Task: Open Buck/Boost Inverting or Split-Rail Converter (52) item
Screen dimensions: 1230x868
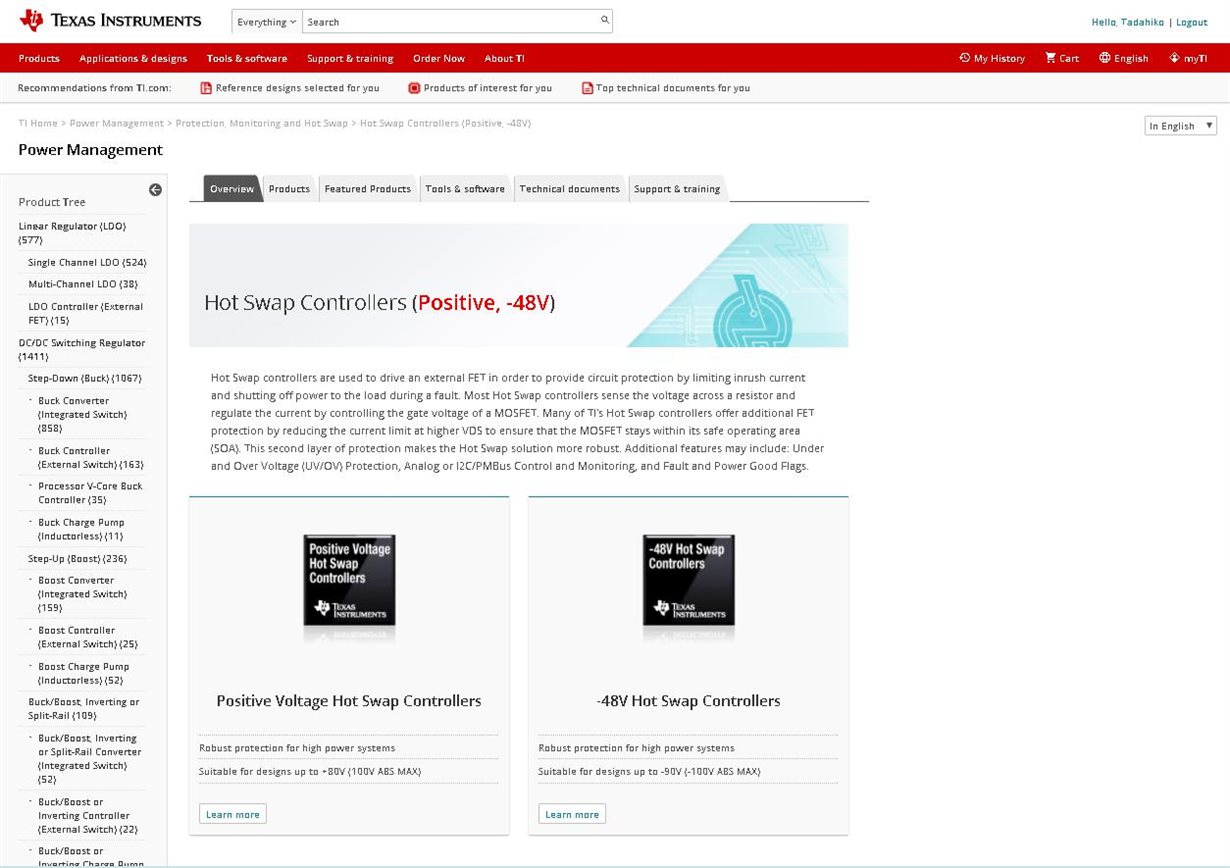Action: pyautogui.click(x=90, y=759)
